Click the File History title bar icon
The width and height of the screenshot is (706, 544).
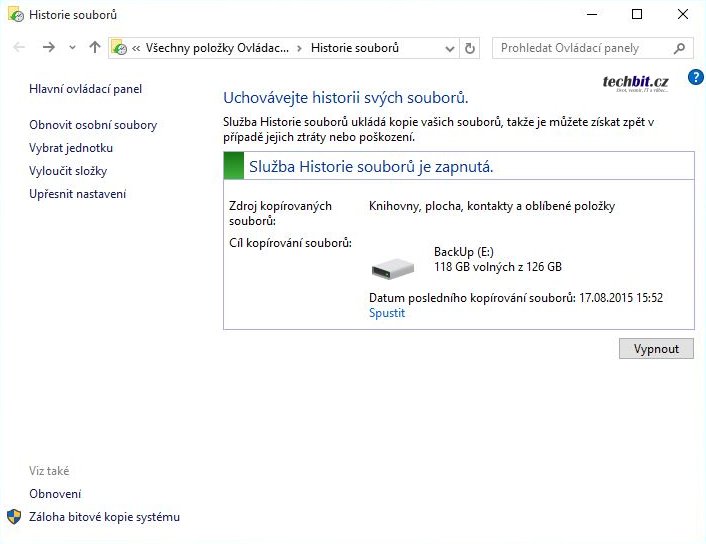15,15
